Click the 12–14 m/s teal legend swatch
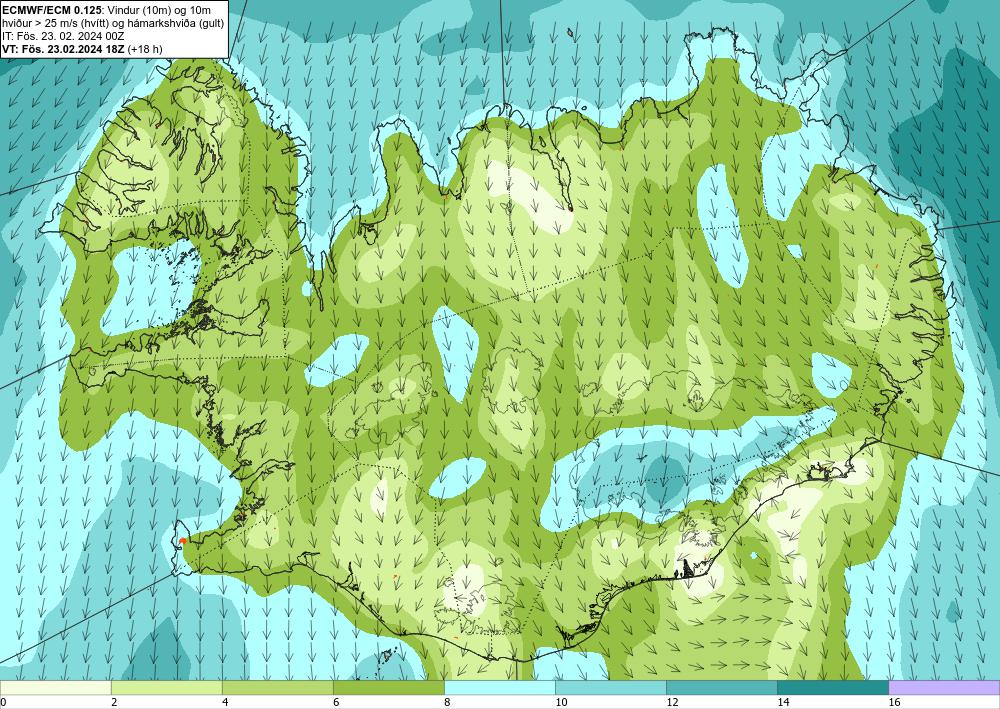This screenshot has width=1000, height=709. click(721, 687)
